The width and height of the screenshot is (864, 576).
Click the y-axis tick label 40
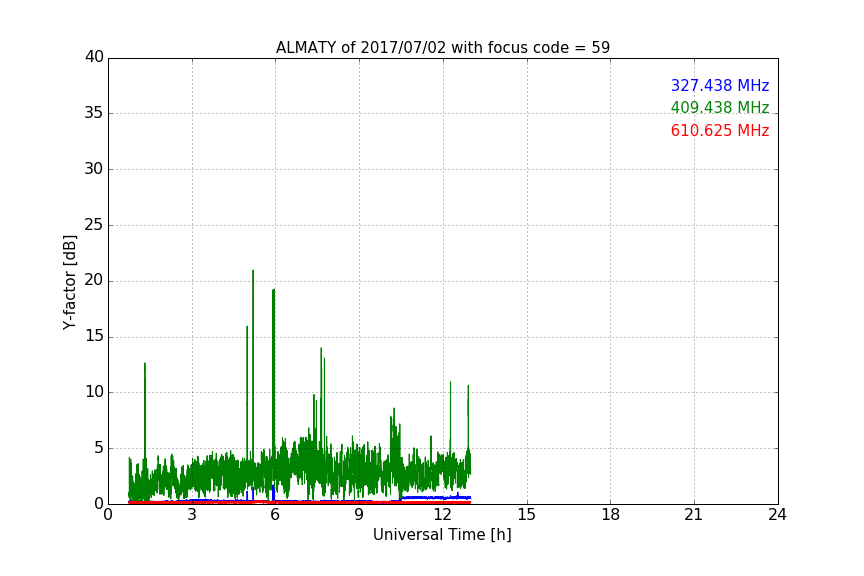(94, 57)
